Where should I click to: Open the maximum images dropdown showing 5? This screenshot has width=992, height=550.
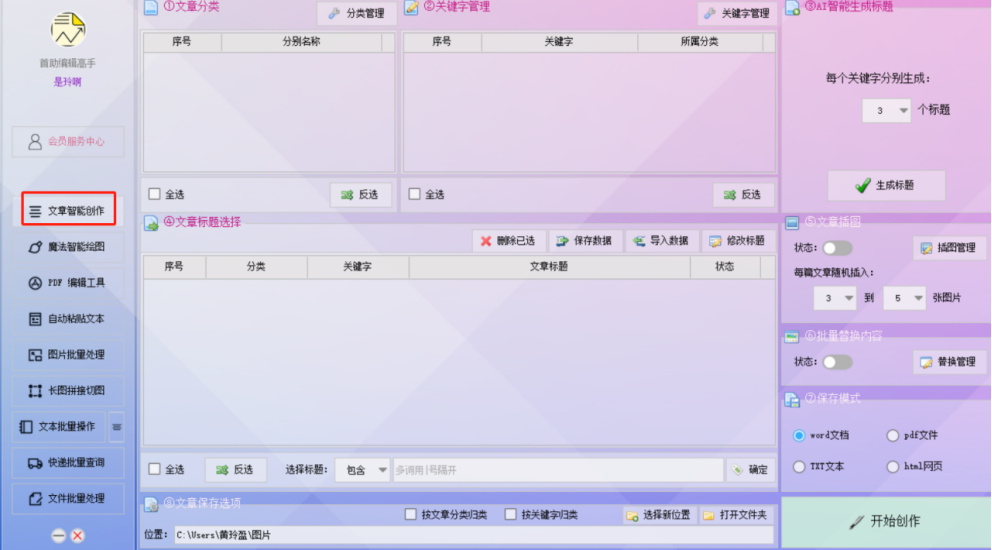904,298
